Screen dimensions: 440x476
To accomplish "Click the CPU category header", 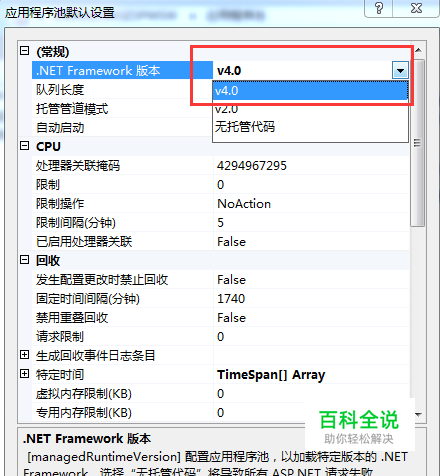I will tap(48, 147).
